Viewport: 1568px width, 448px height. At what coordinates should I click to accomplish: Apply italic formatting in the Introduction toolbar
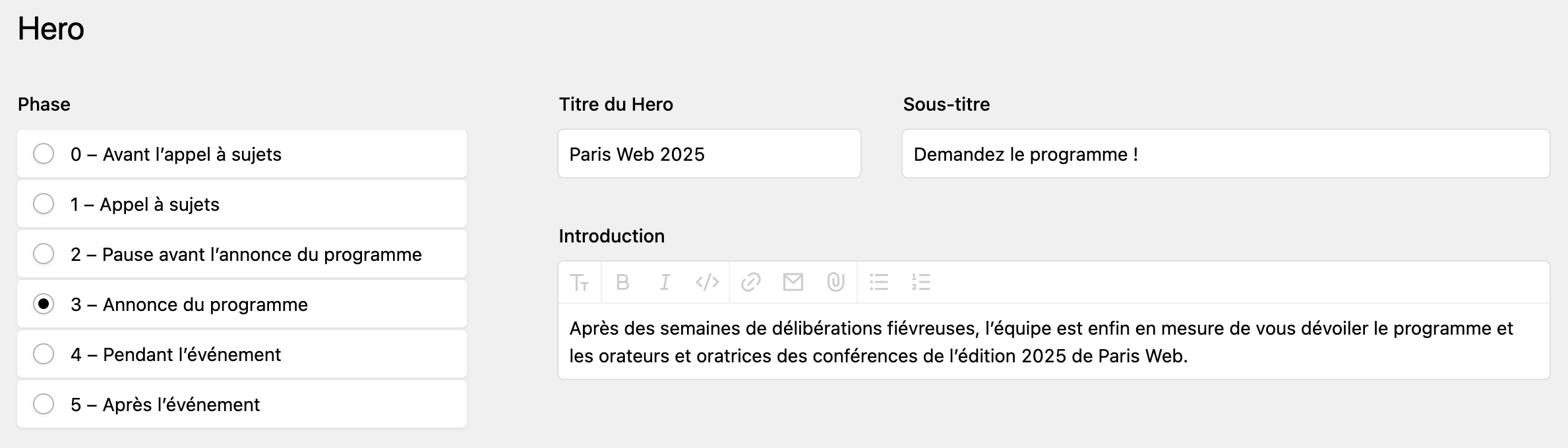pyautogui.click(x=665, y=282)
